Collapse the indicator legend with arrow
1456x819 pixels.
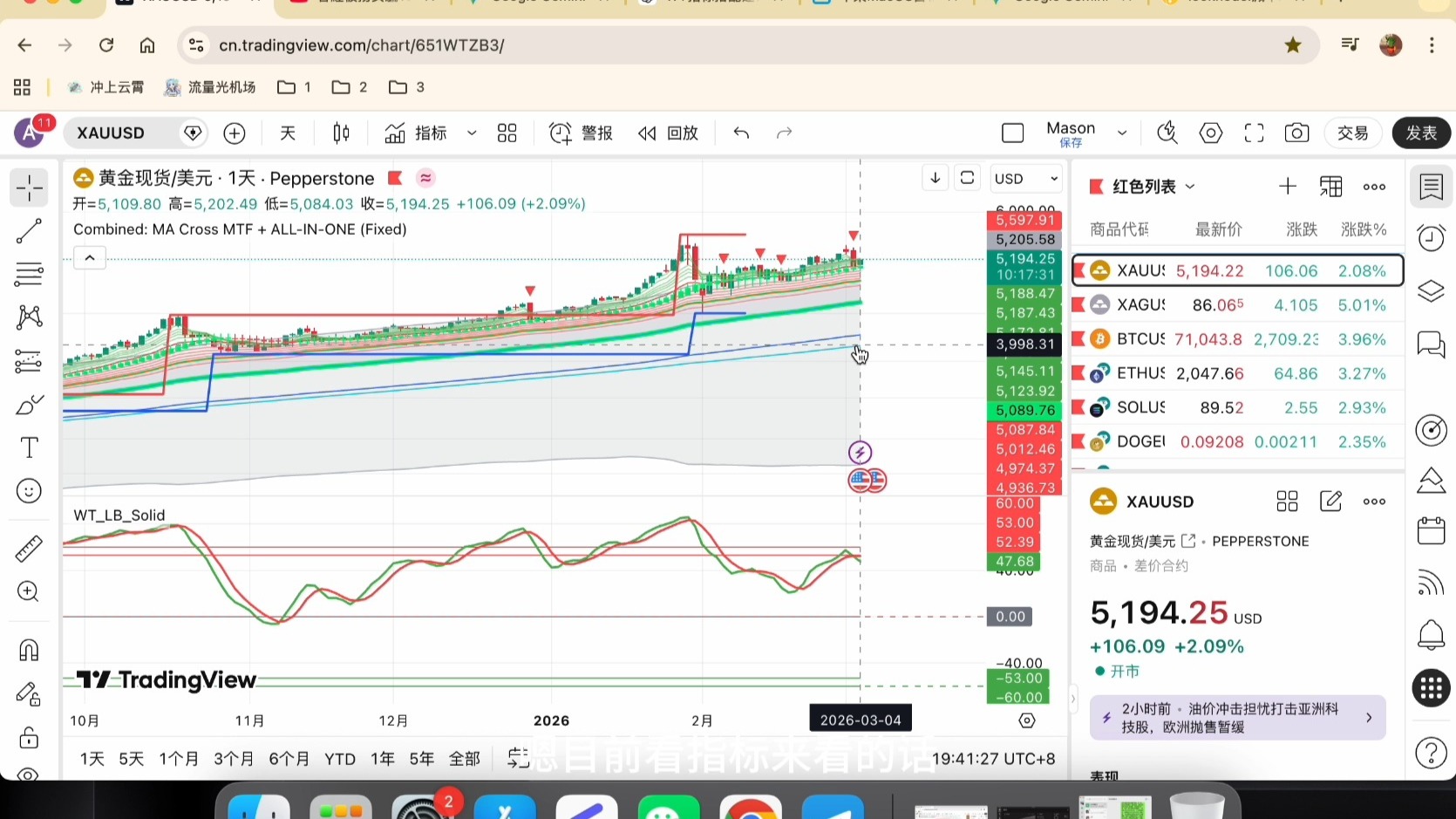(90, 258)
